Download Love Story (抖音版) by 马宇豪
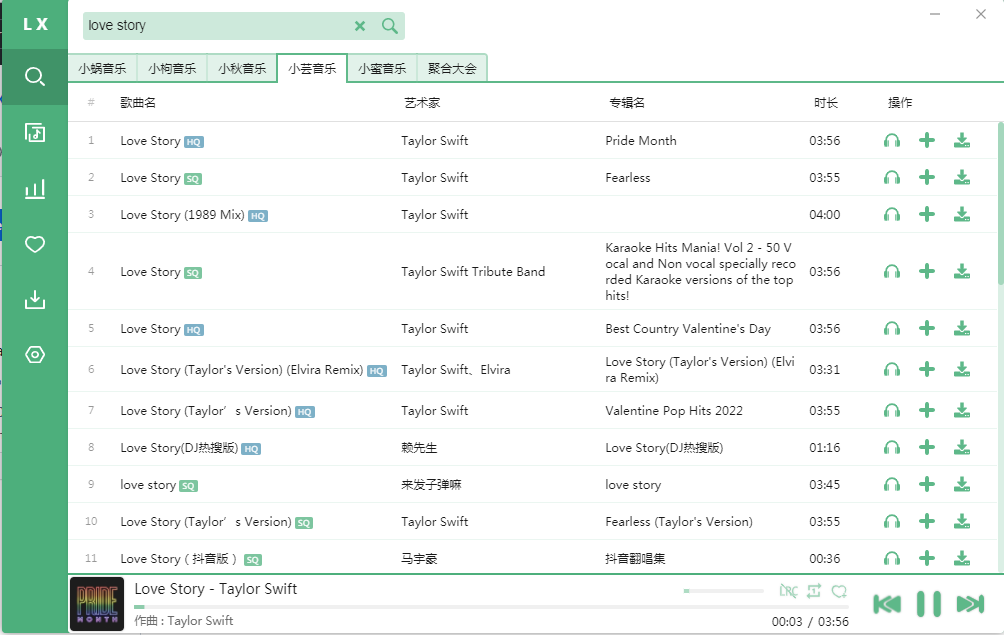This screenshot has width=1004, height=635. 962,559
